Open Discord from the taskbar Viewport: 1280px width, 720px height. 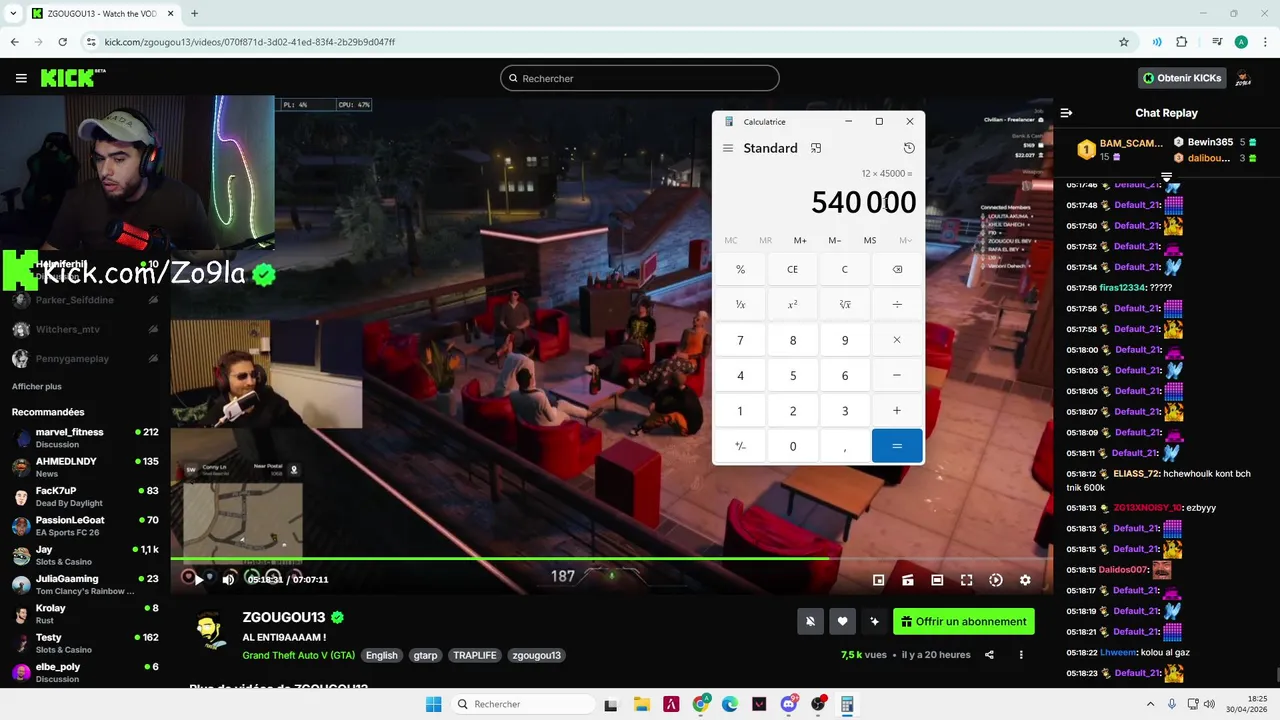[x=789, y=704]
